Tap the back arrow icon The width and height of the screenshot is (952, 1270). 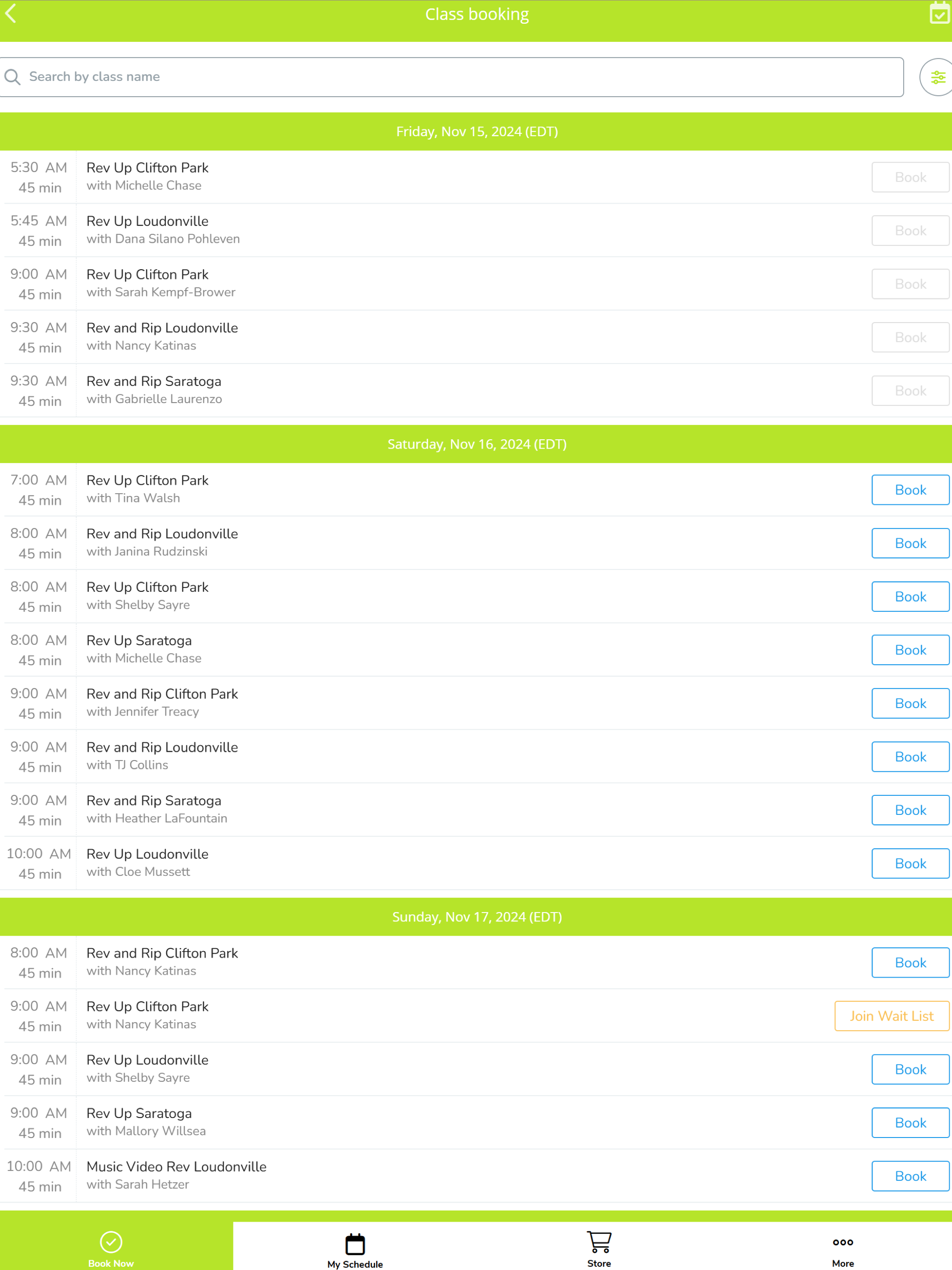click(x=12, y=14)
